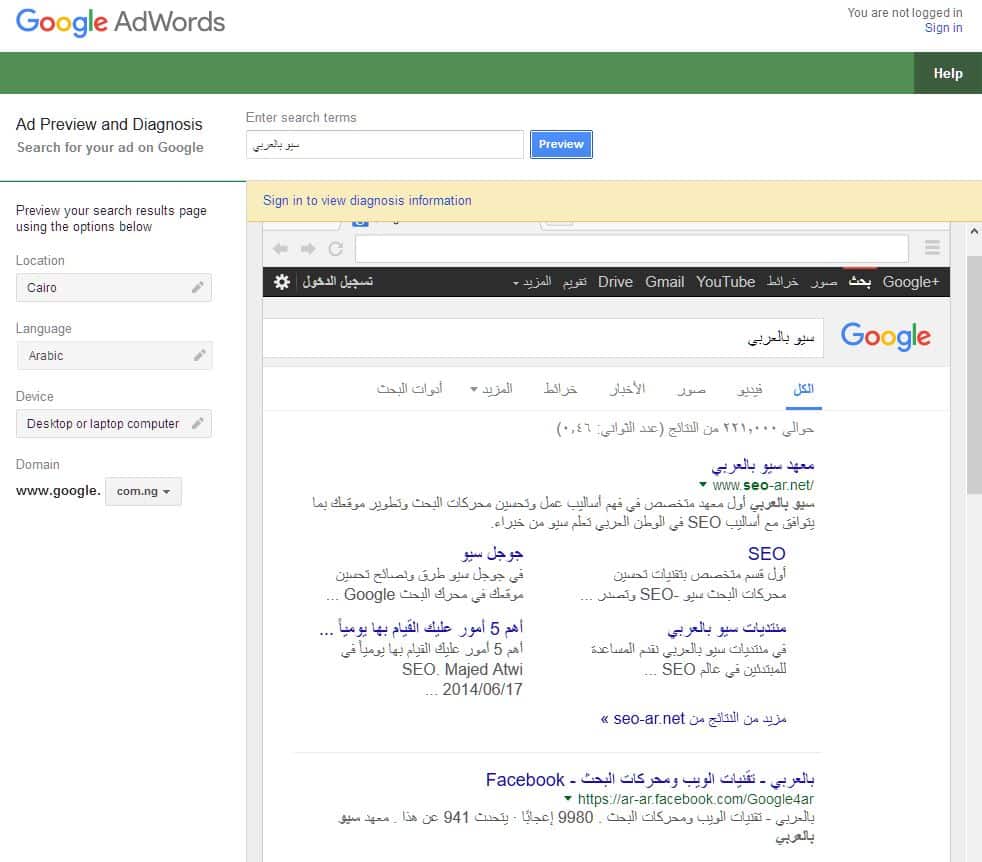Viewport: 982px width, 862px height.
Task: Open the com.ng domain dropdown
Action: click(x=143, y=491)
